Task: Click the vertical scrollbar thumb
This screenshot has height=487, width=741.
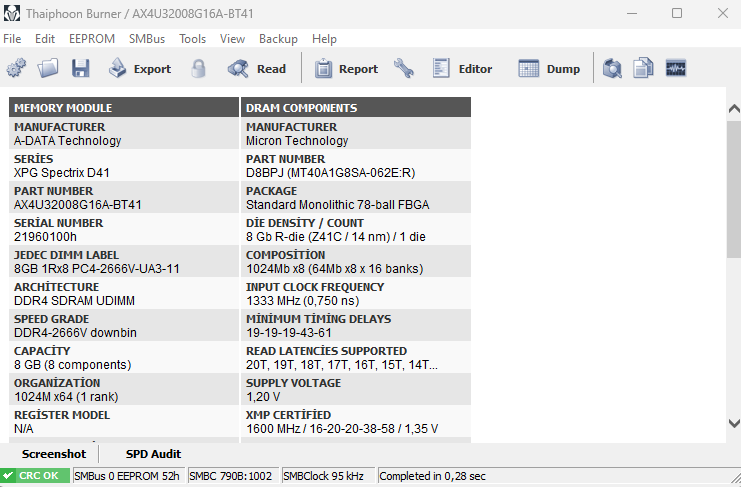Action: [734, 189]
